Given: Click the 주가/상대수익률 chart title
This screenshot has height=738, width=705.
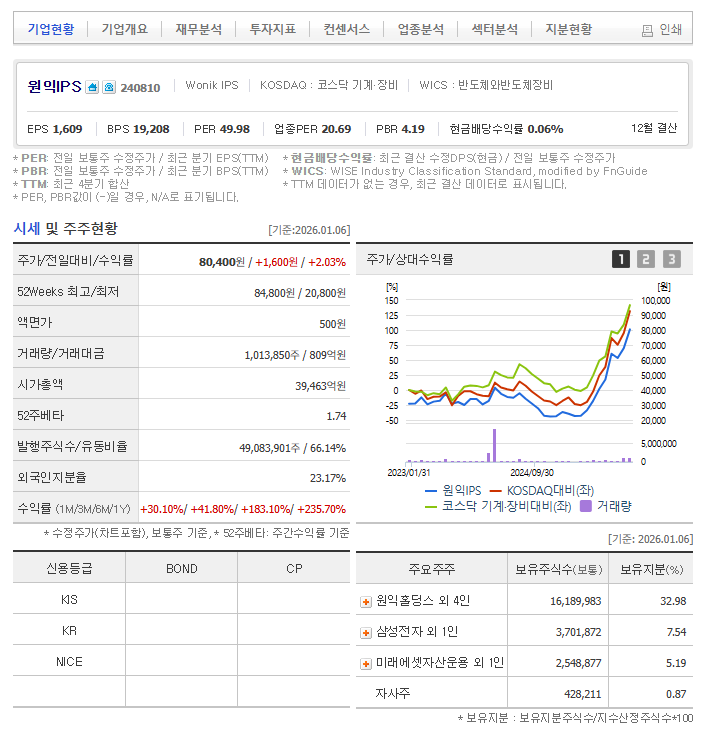Looking at the screenshot, I should (x=409, y=259).
